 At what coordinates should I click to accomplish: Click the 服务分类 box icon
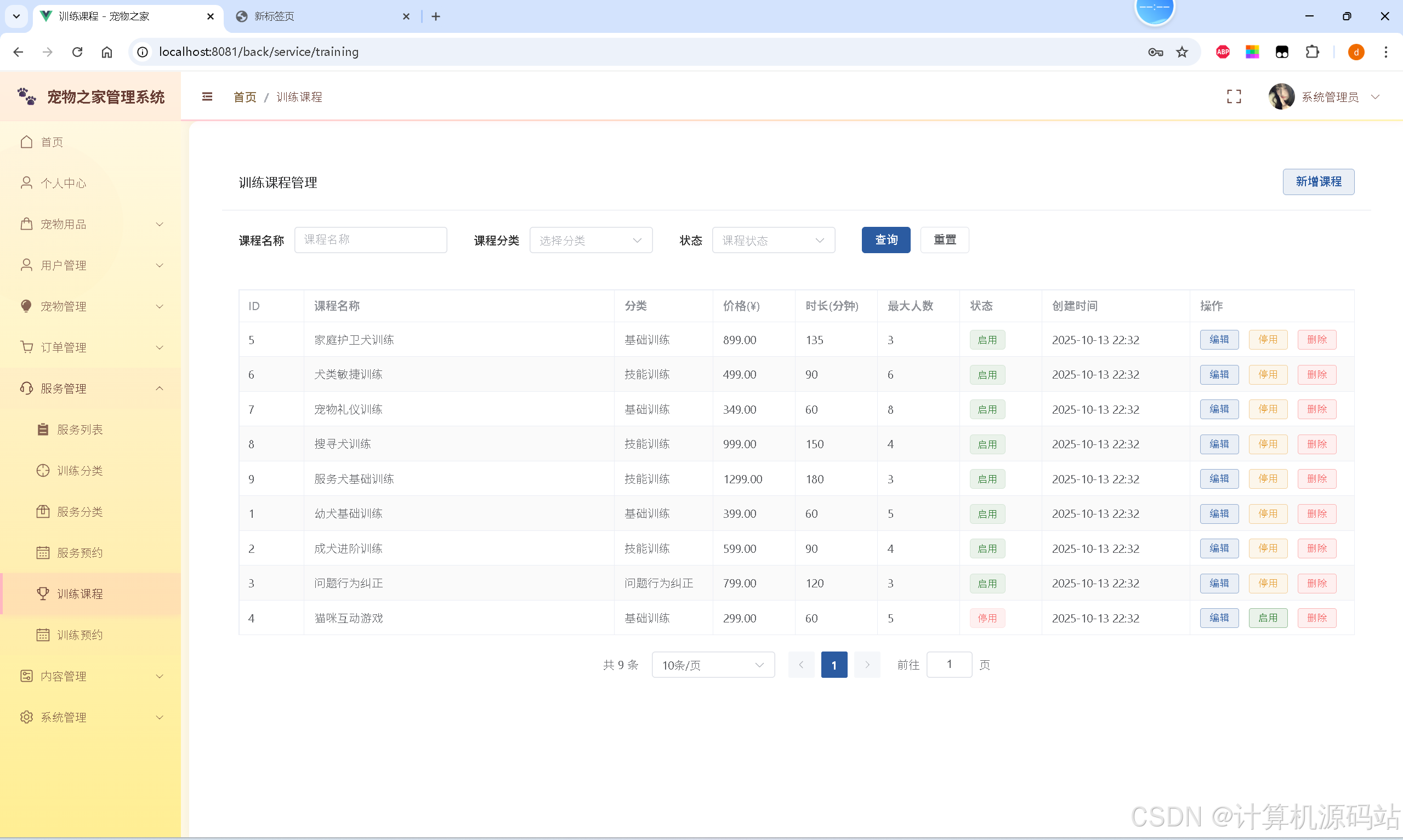(42, 512)
